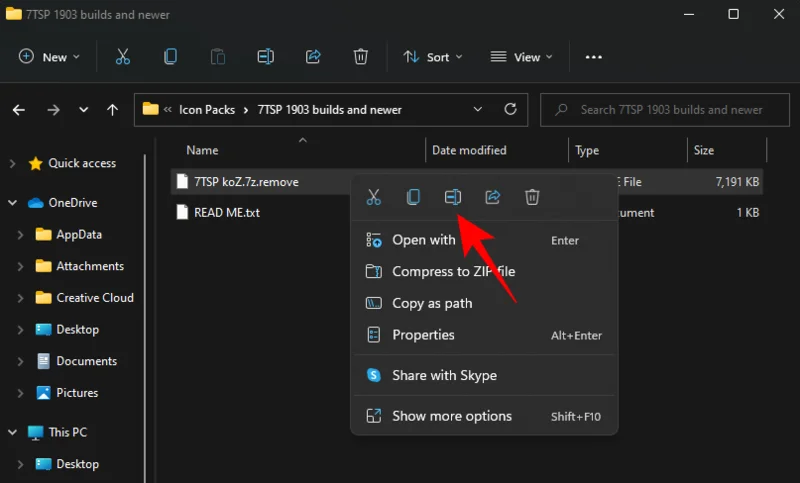Click Icon Packs in the breadcrumb path

[x=207, y=110]
